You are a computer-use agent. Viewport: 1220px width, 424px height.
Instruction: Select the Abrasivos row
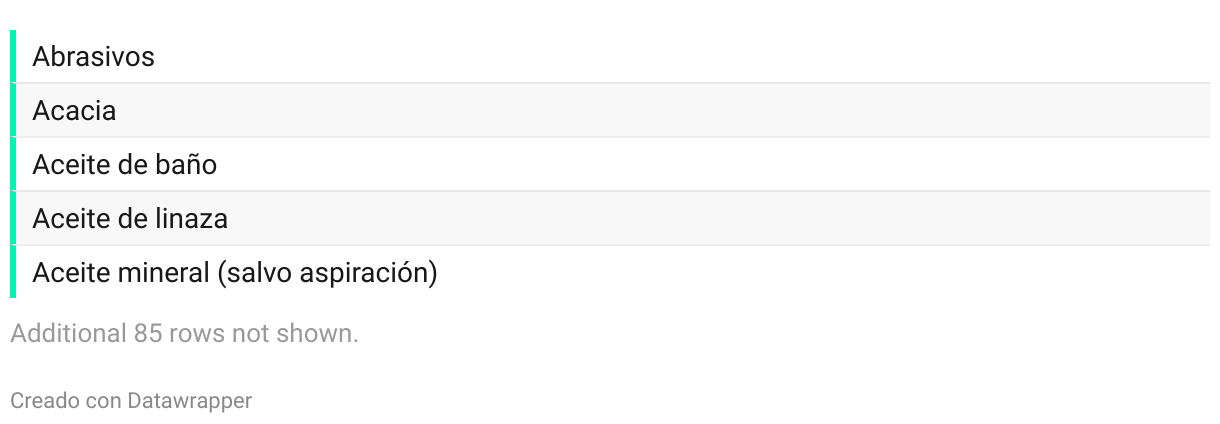click(610, 57)
